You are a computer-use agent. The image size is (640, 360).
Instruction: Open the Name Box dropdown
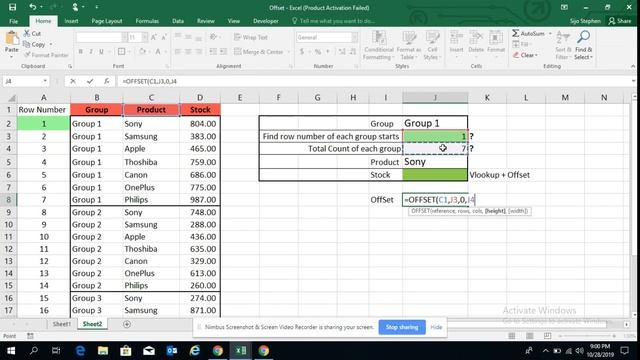pos(45,81)
